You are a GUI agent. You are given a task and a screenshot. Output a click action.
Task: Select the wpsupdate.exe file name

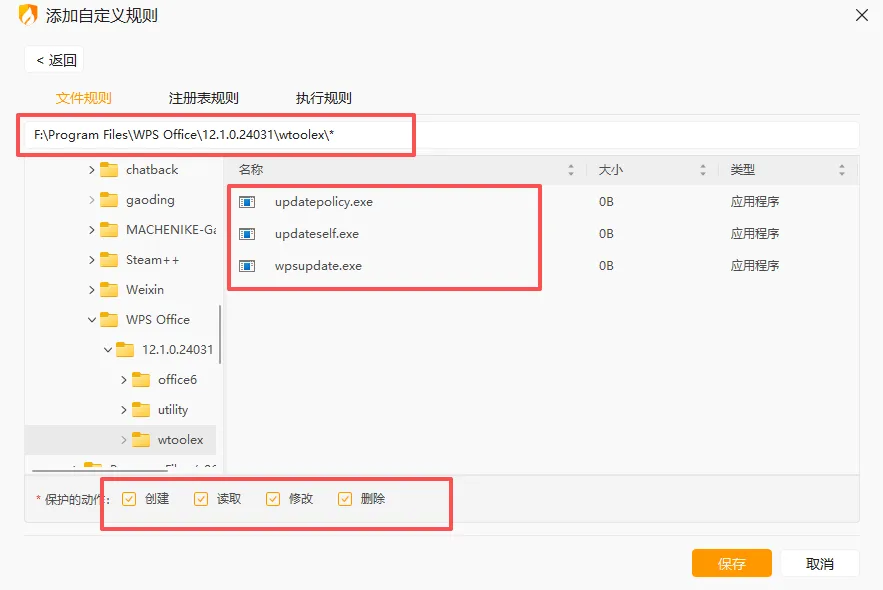318,266
